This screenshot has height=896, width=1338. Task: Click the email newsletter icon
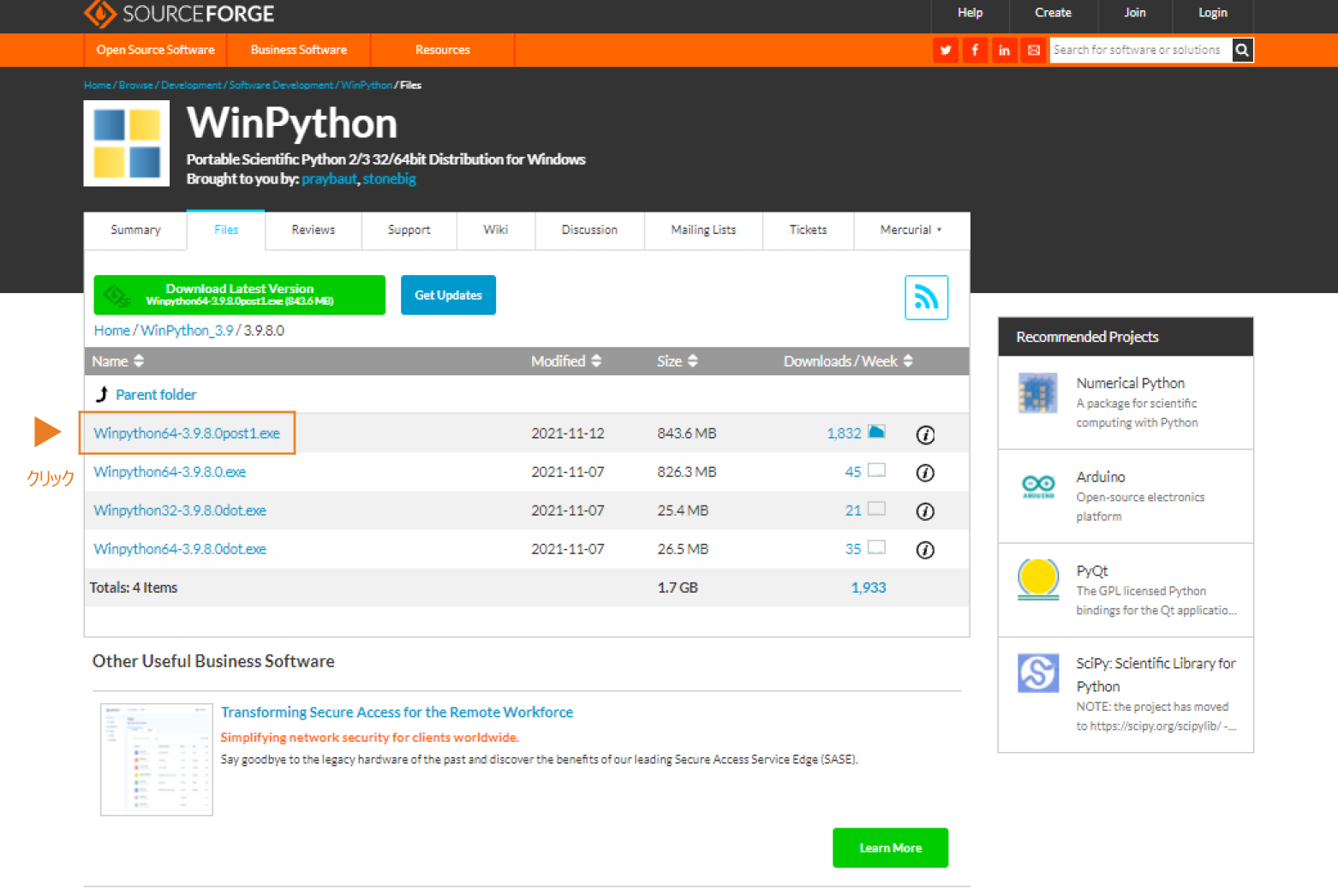point(1034,51)
